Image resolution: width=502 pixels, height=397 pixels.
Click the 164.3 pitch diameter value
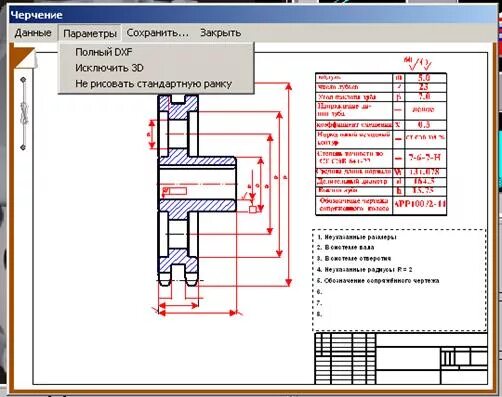tap(425, 181)
